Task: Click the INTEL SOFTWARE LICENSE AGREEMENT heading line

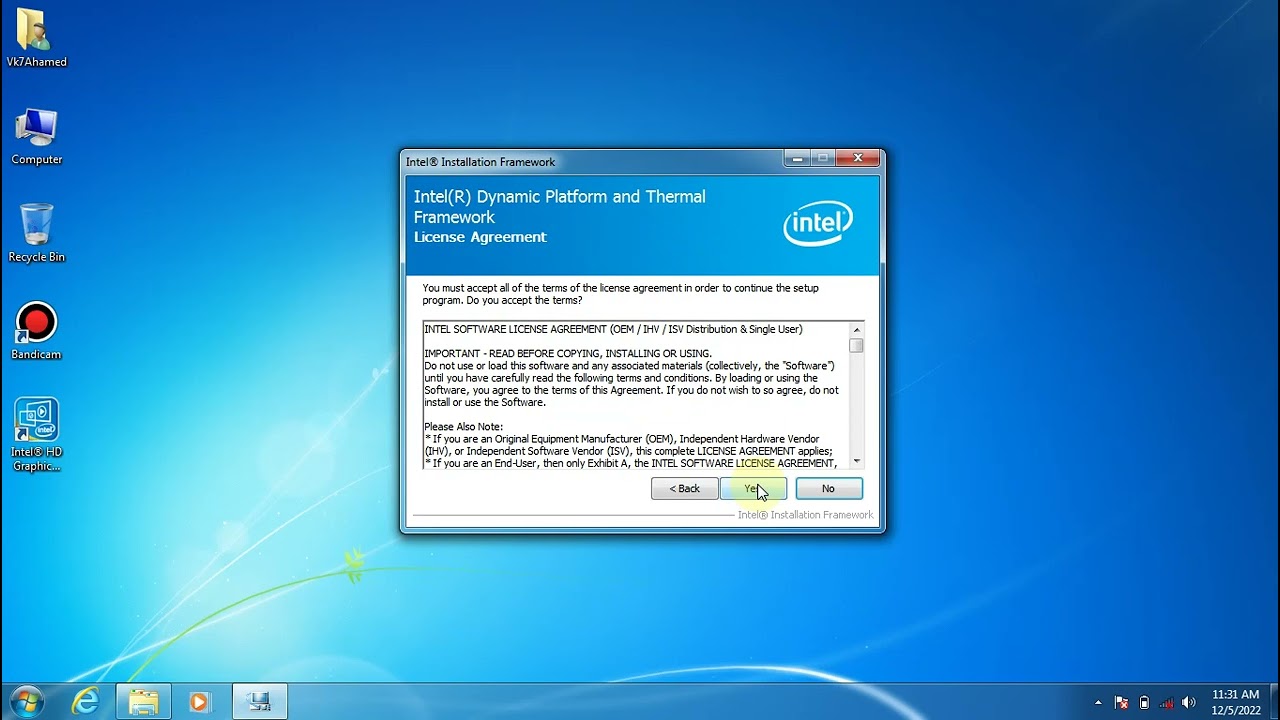Action: [x=613, y=329]
